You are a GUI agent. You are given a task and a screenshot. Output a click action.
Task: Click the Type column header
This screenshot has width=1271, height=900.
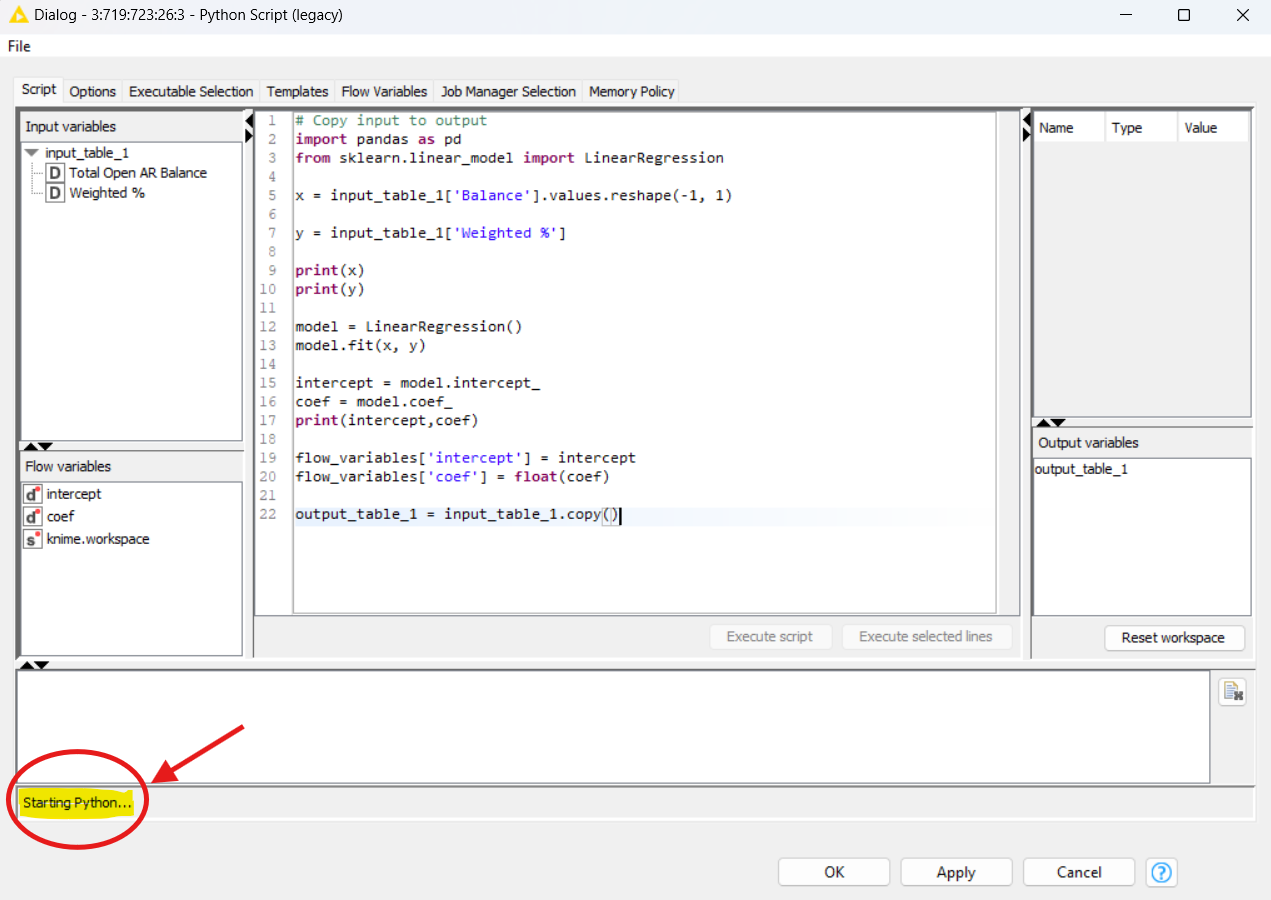(1140, 127)
